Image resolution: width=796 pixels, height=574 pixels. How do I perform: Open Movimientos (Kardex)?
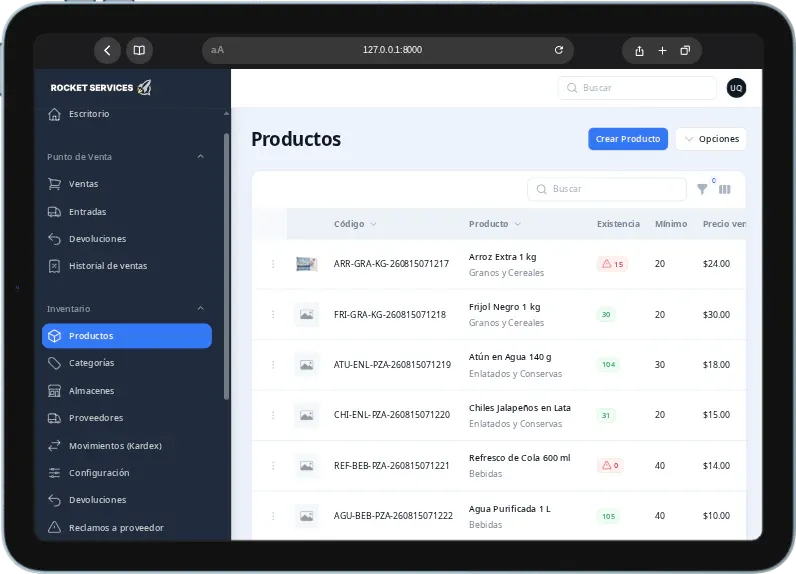pos(127,446)
